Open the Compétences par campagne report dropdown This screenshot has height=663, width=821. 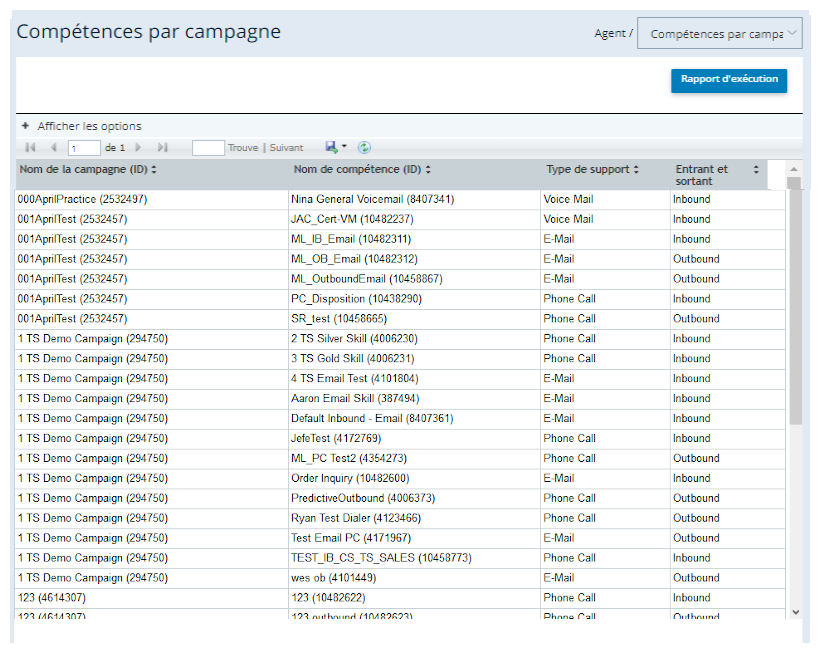tap(719, 34)
